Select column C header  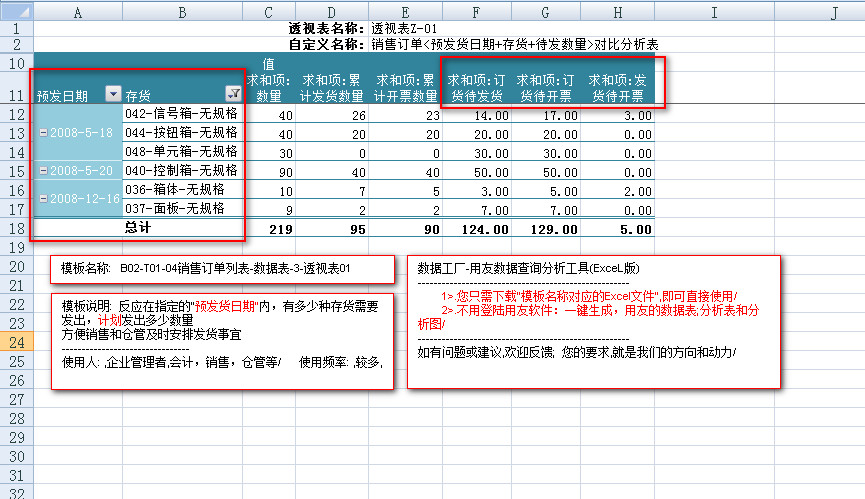[x=268, y=12]
